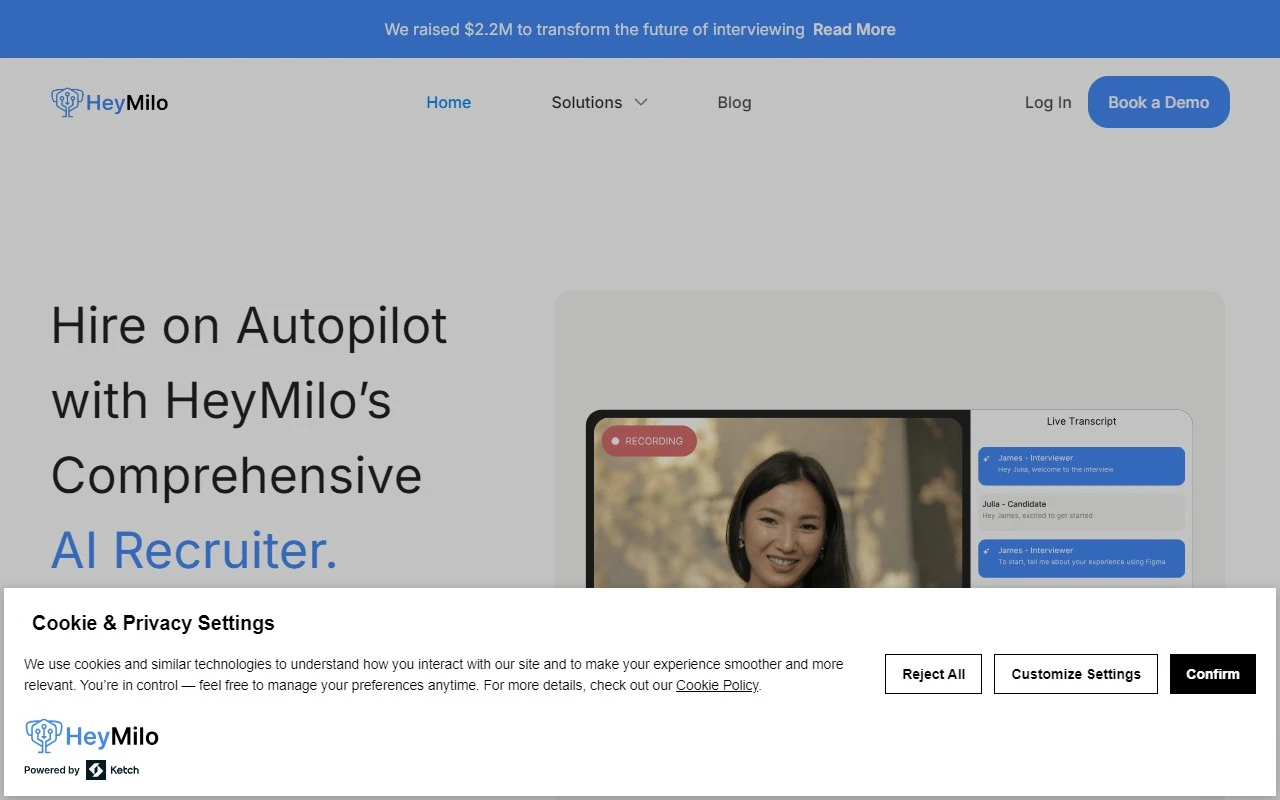This screenshot has width=1280, height=800.
Task: Open the Cookie Policy link
Action: point(717,685)
